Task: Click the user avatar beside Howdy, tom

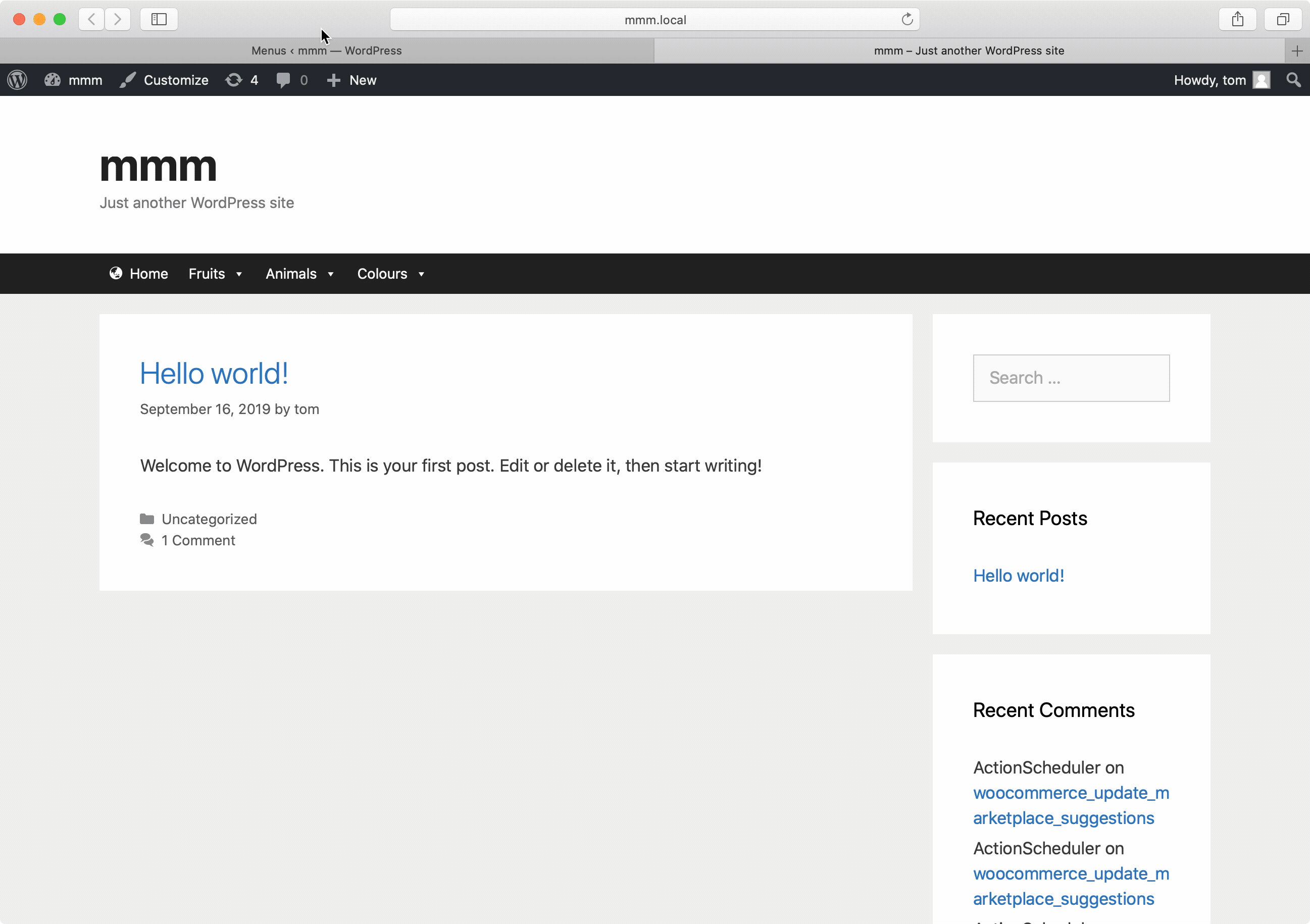Action: click(x=1261, y=80)
